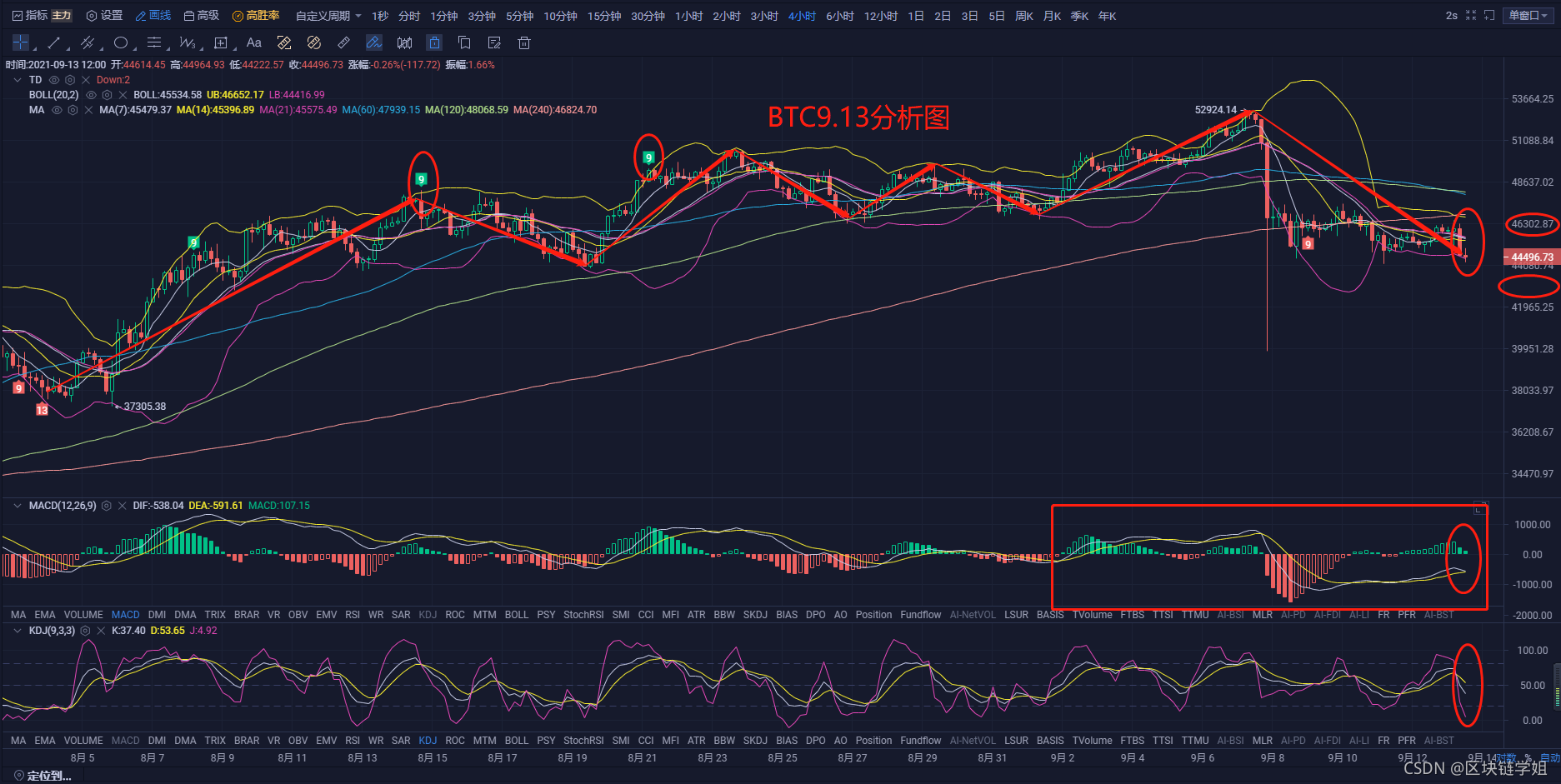Switch MACD panel to VOLUME indicator
Image resolution: width=1561 pixels, height=784 pixels.
click(x=83, y=615)
